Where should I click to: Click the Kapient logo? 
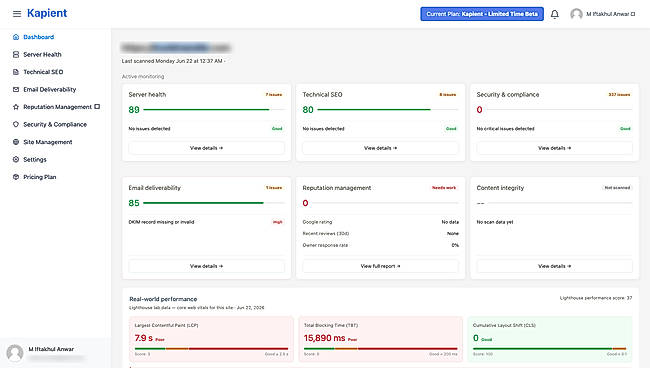[47, 13]
